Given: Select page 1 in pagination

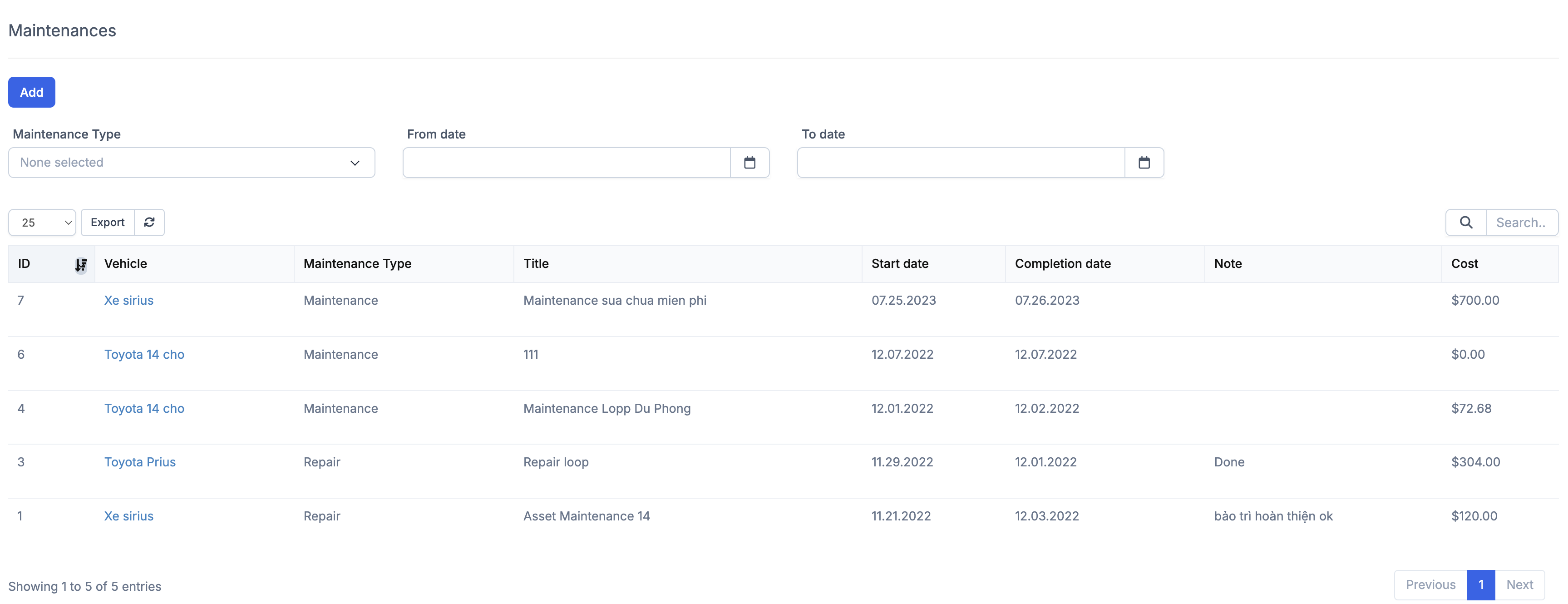Looking at the screenshot, I should [1480, 584].
